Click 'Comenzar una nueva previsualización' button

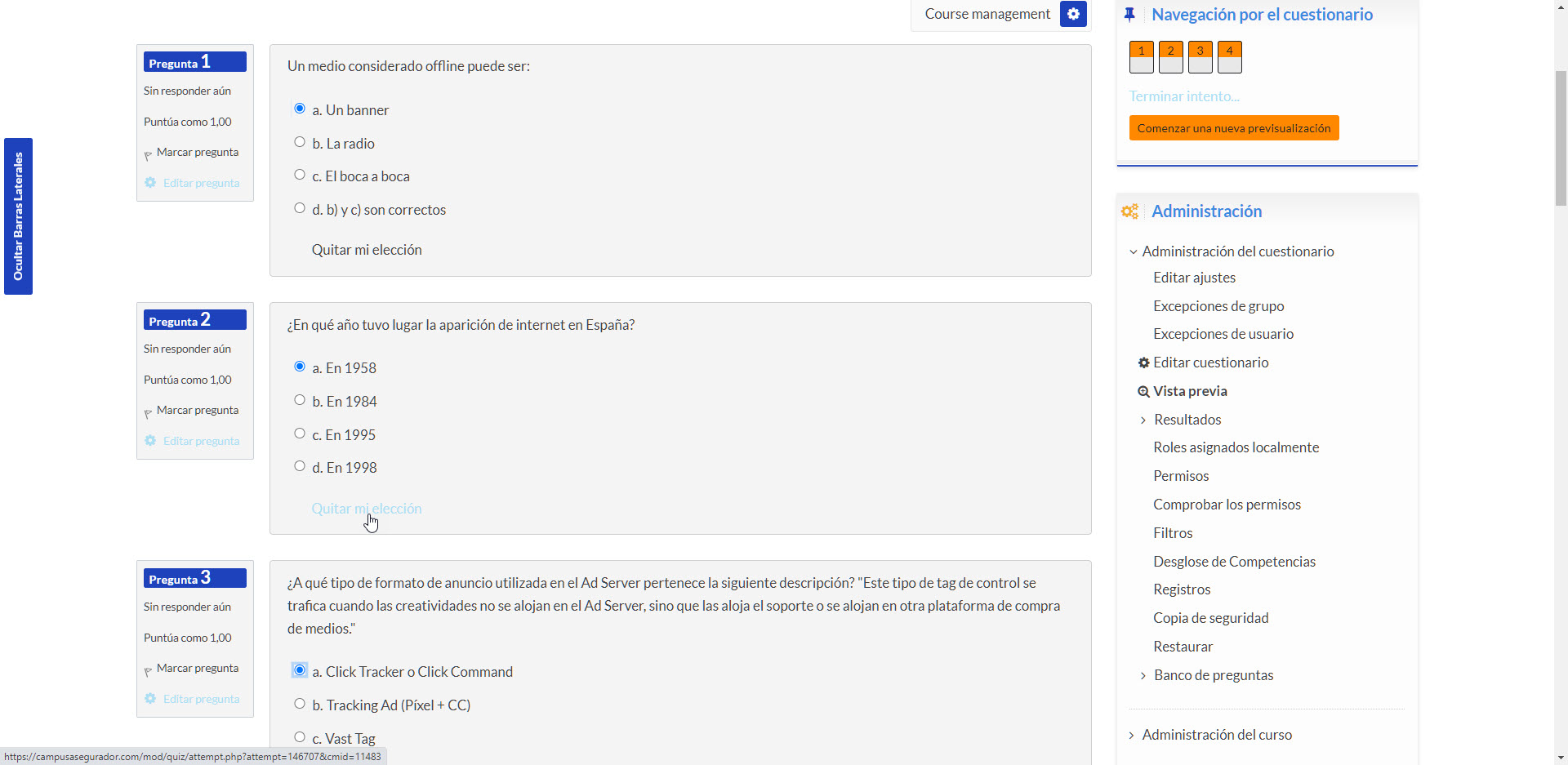(x=1233, y=128)
